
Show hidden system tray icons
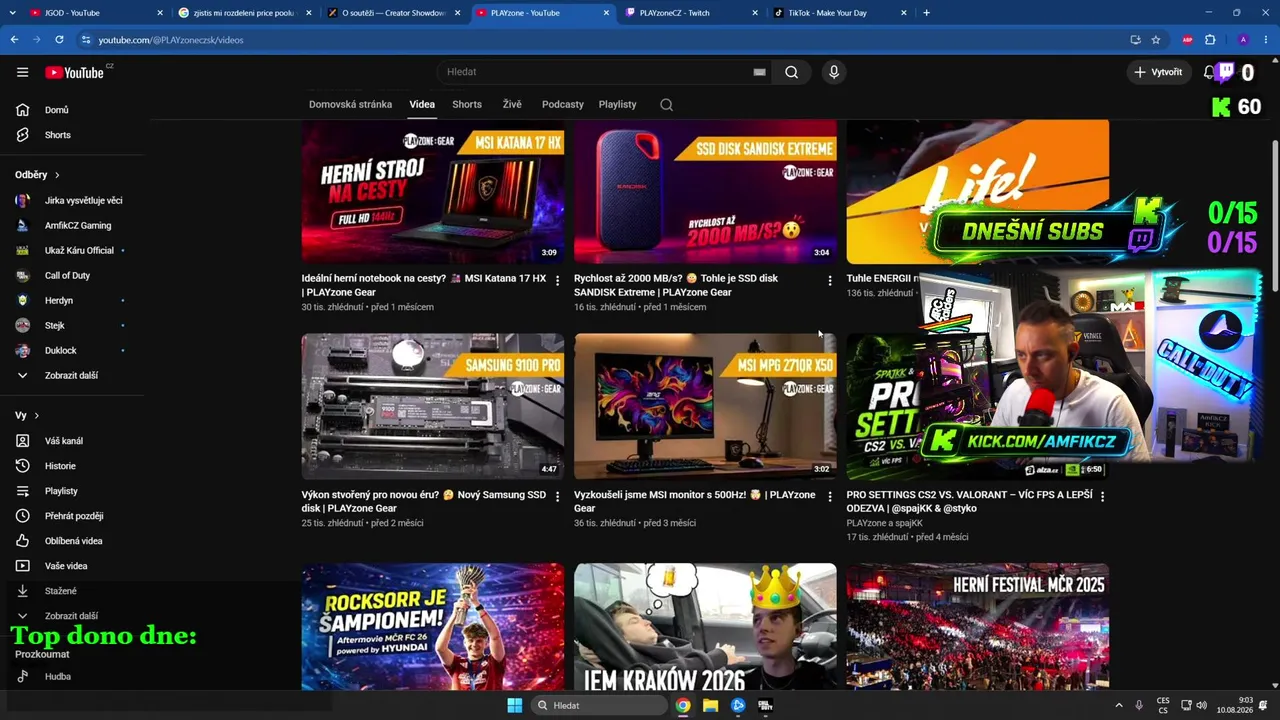(x=1119, y=705)
